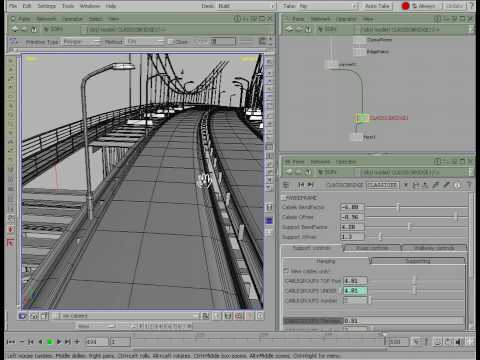This screenshot has width=480, height=360.
Task: Click the network pane back arrow
Action: [289, 29]
